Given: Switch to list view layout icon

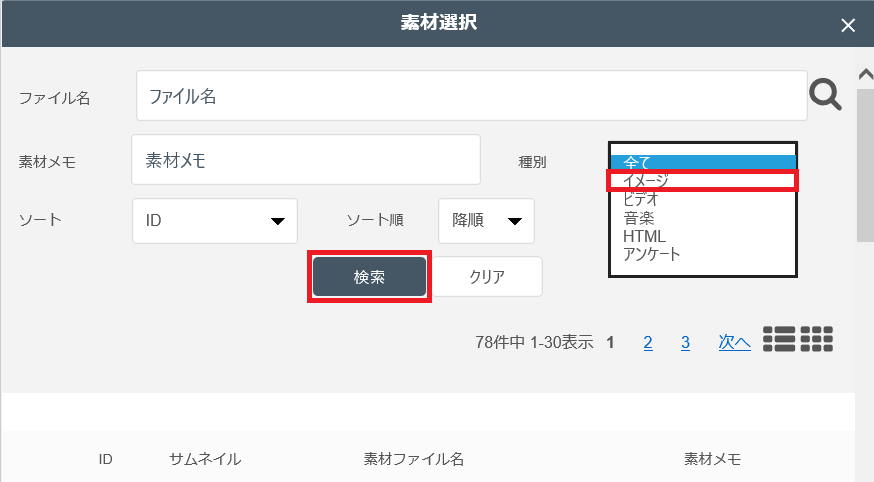Looking at the screenshot, I should pyautogui.click(x=779, y=340).
